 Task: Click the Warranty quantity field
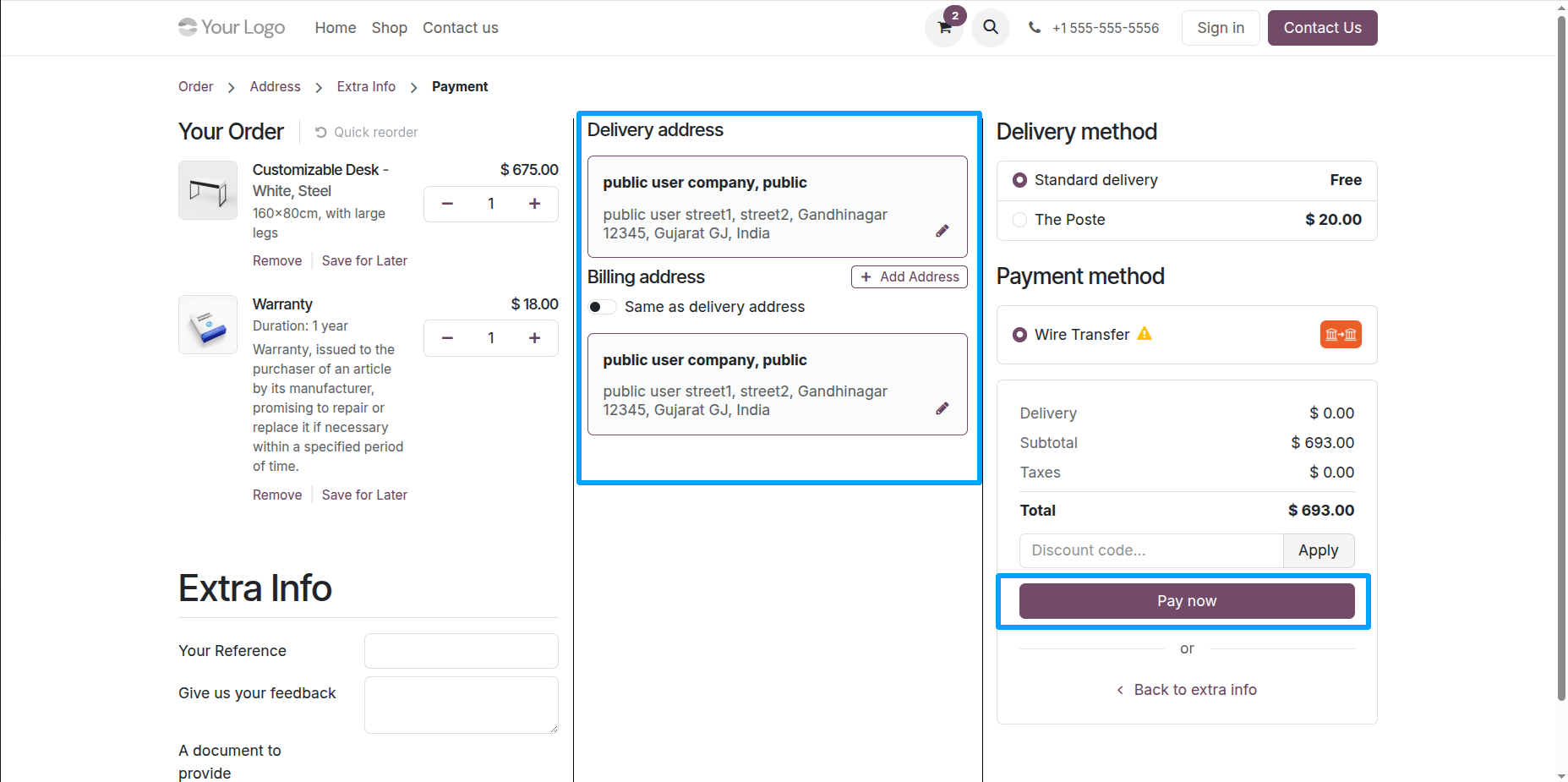491,338
